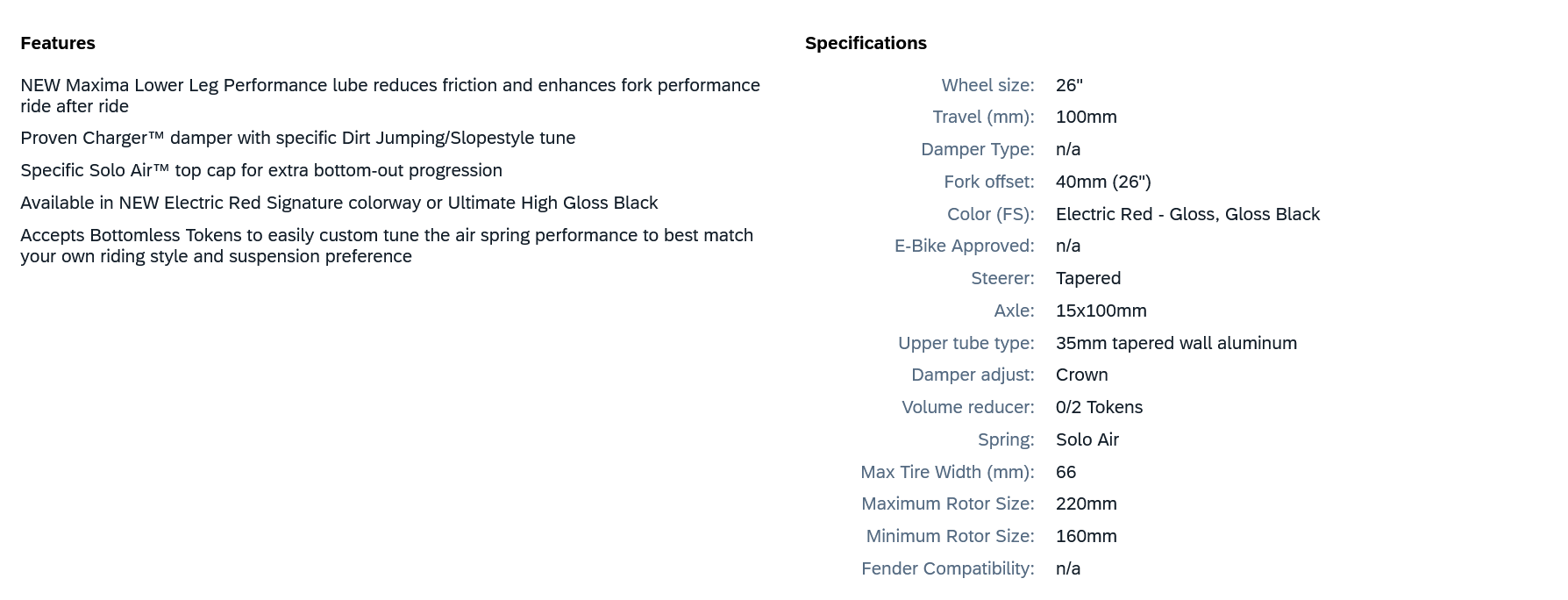Click the Fender Compatibility label
The width and height of the screenshot is (1568, 600).
pos(947,568)
